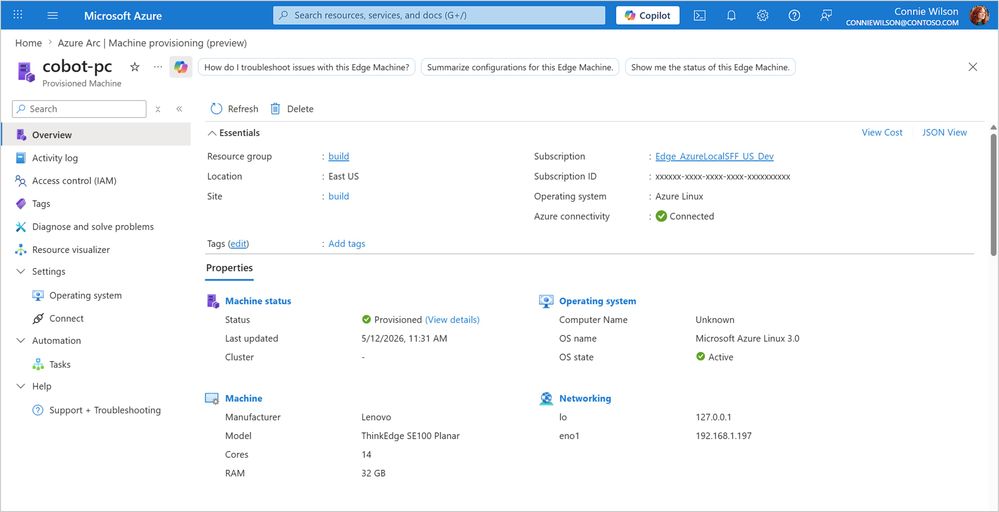This screenshot has width=999, height=512.
Task: Click the Networking properties icon
Action: click(546, 399)
